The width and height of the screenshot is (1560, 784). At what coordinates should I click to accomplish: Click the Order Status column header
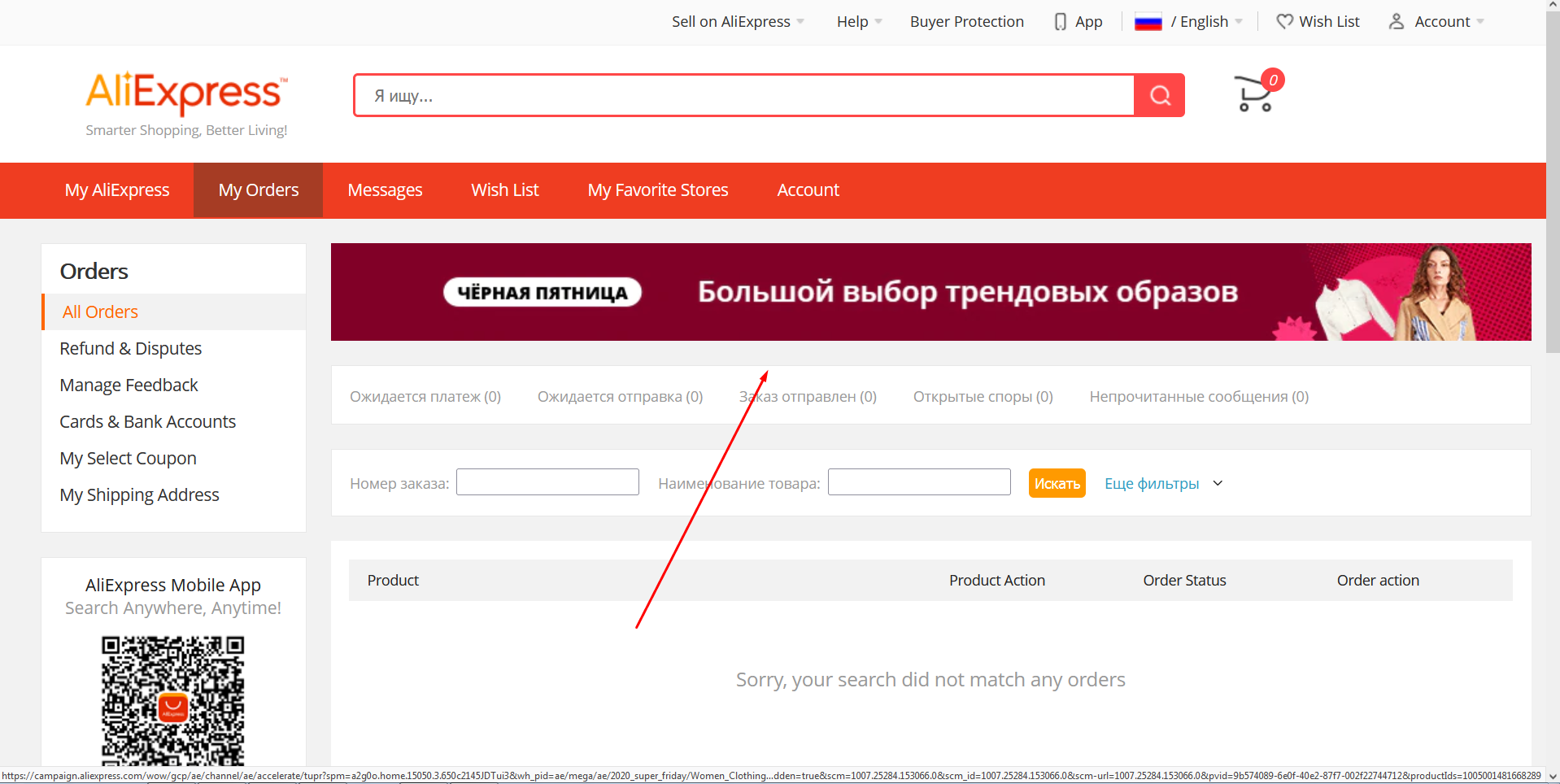[x=1184, y=581]
